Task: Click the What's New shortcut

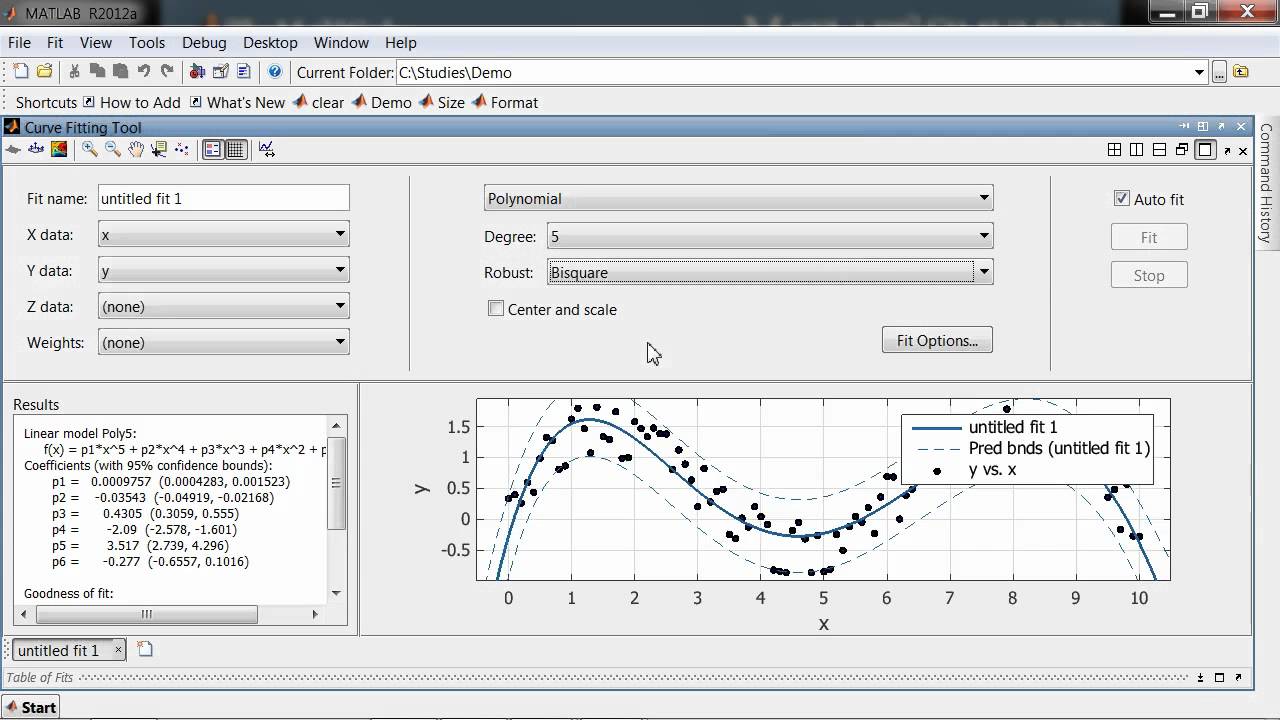Action: pyautogui.click(x=237, y=102)
